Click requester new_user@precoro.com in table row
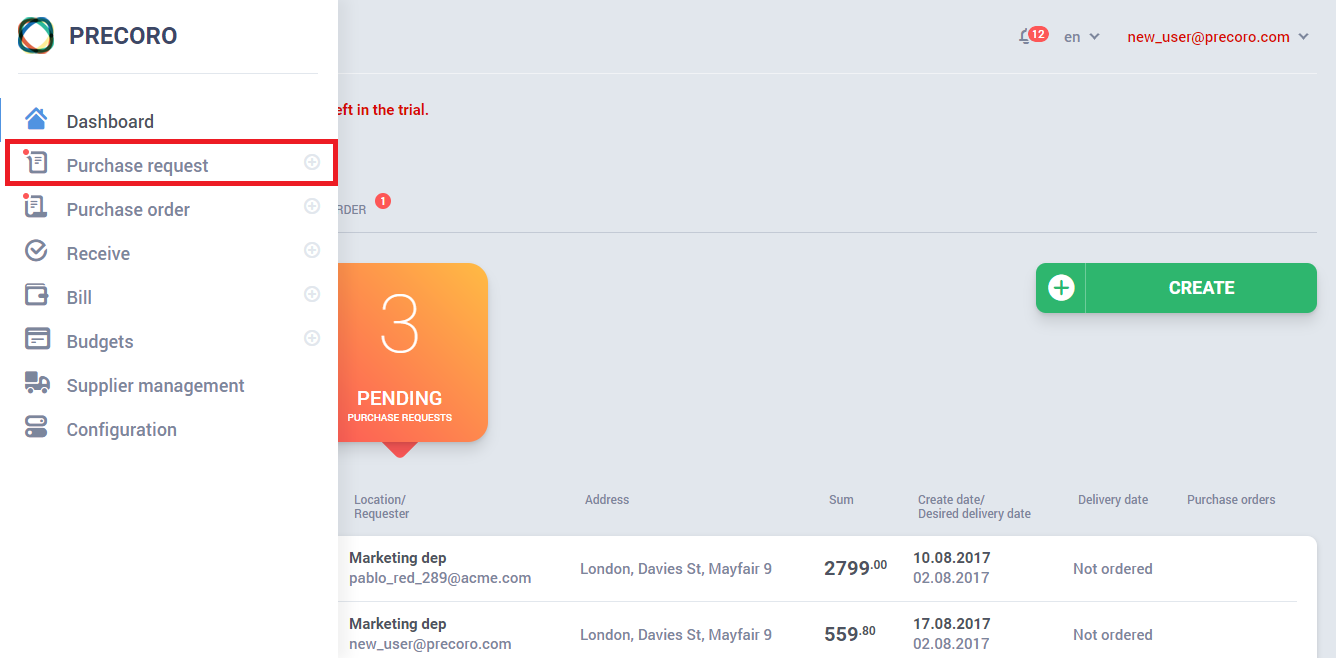The height and width of the screenshot is (658, 1336). pyautogui.click(x=430, y=644)
